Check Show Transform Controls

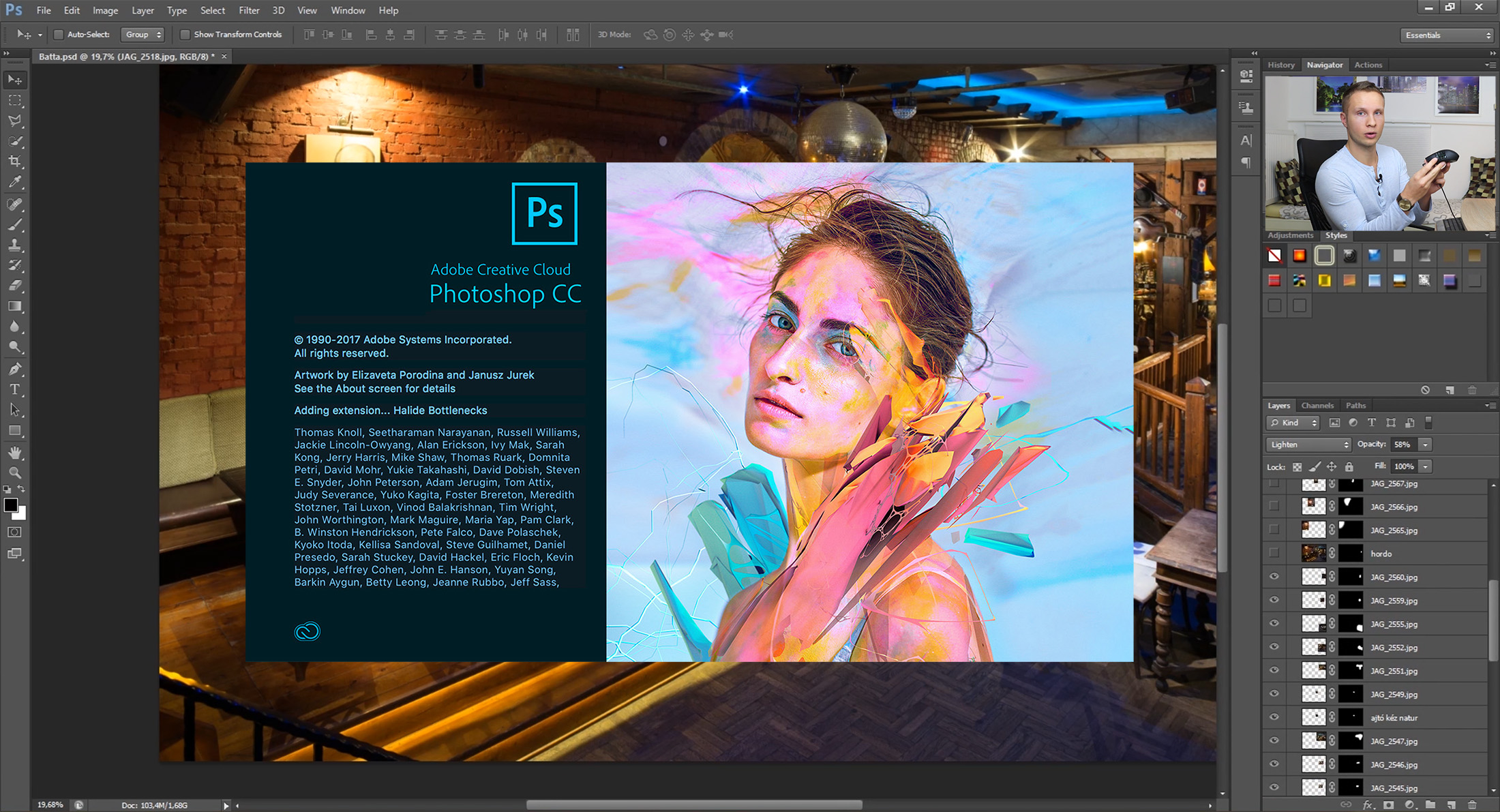pyautogui.click(x=184, y=35)
